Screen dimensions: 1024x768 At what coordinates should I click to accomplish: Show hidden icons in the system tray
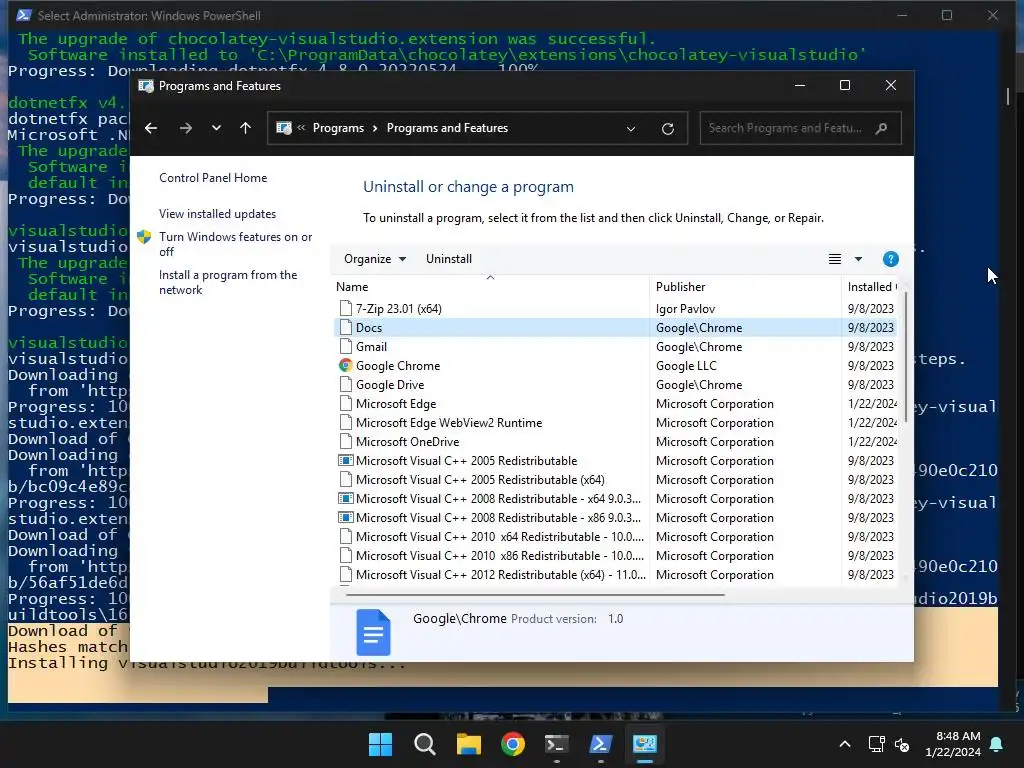click(844, 744)
